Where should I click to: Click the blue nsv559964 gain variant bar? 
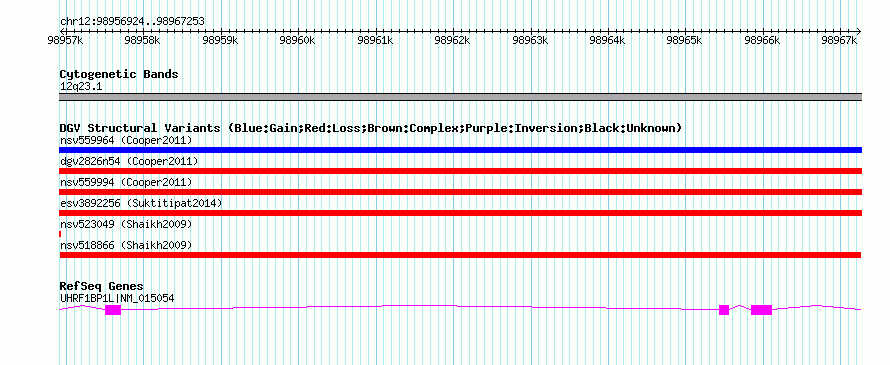[x=460, y=150]
